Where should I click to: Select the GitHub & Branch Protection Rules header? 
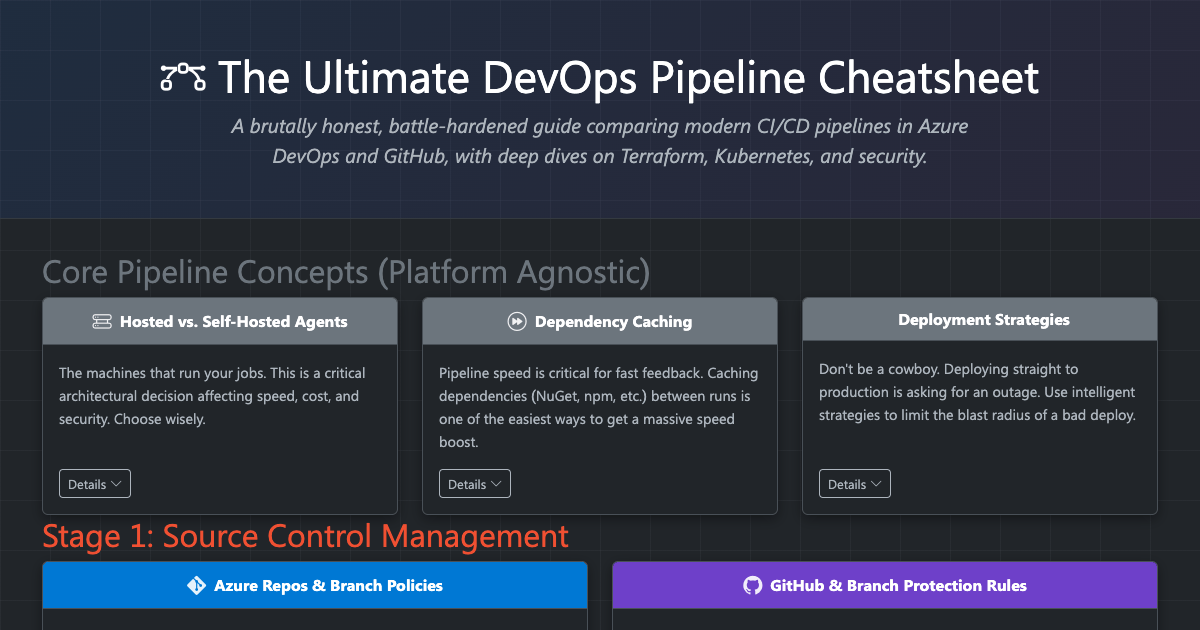click(885, 585)
